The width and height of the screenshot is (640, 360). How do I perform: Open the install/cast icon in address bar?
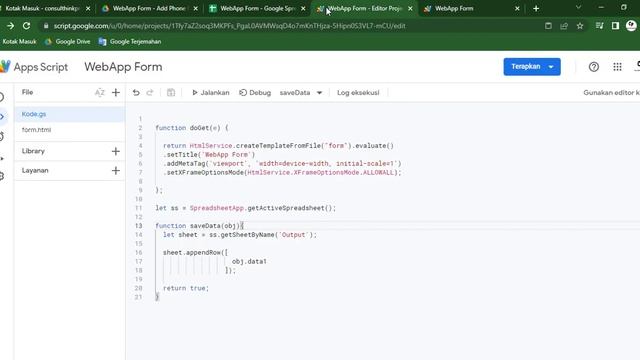pos(548,26)
